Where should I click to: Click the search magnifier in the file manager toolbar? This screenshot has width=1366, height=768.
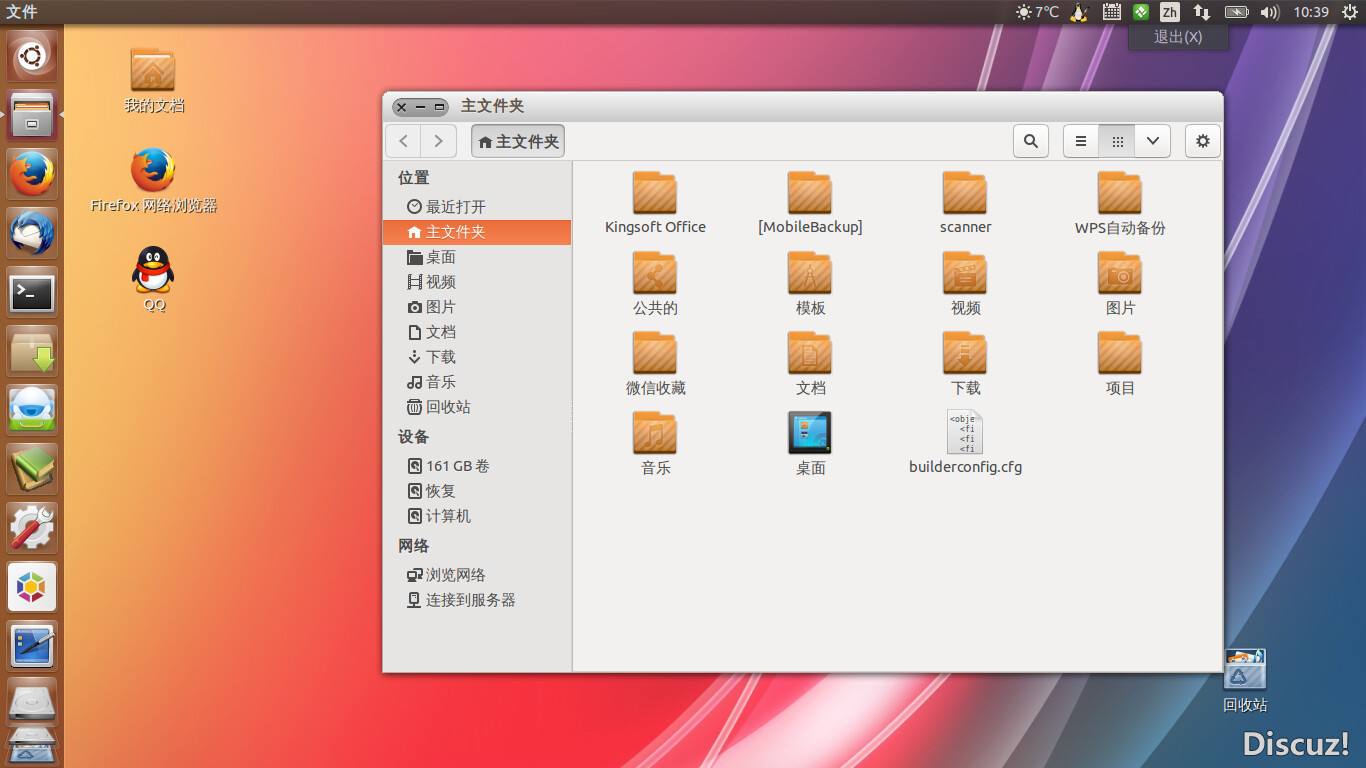point(1030,141)
